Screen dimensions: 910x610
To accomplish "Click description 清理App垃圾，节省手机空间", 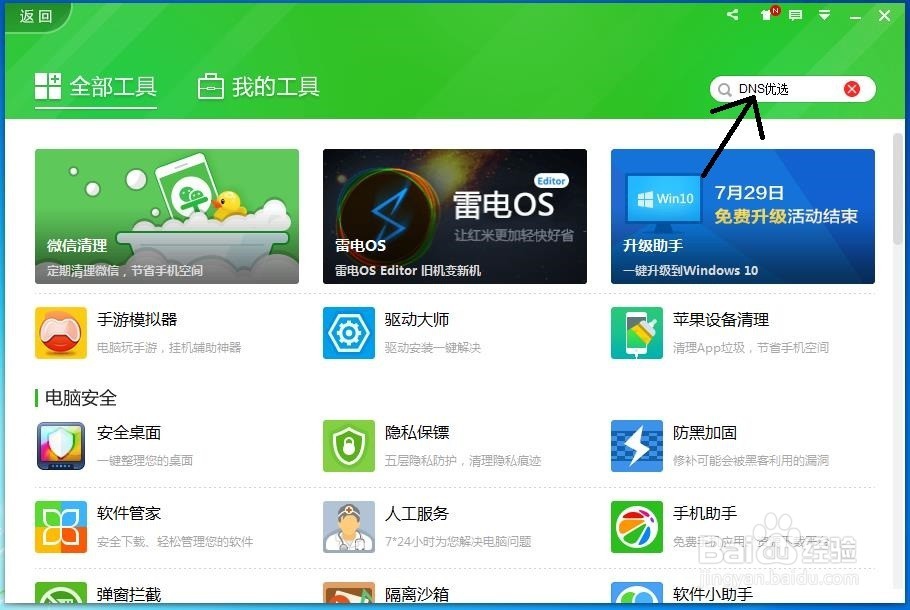I will [x=751, y=348].
